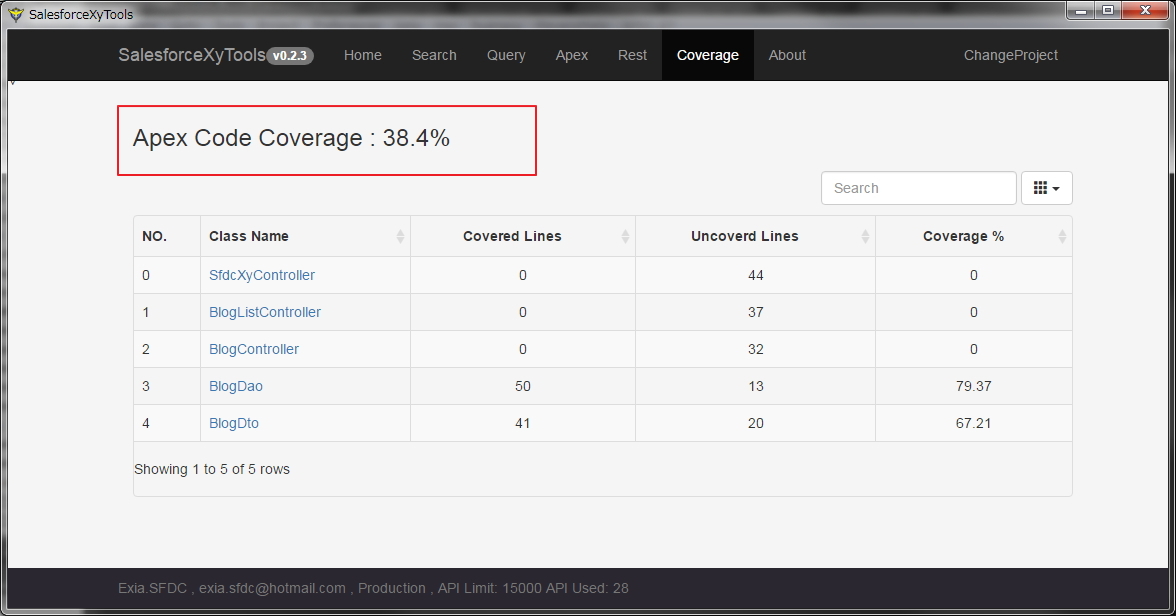Open the About tab
1176x616 pixels.
point(788,56)
